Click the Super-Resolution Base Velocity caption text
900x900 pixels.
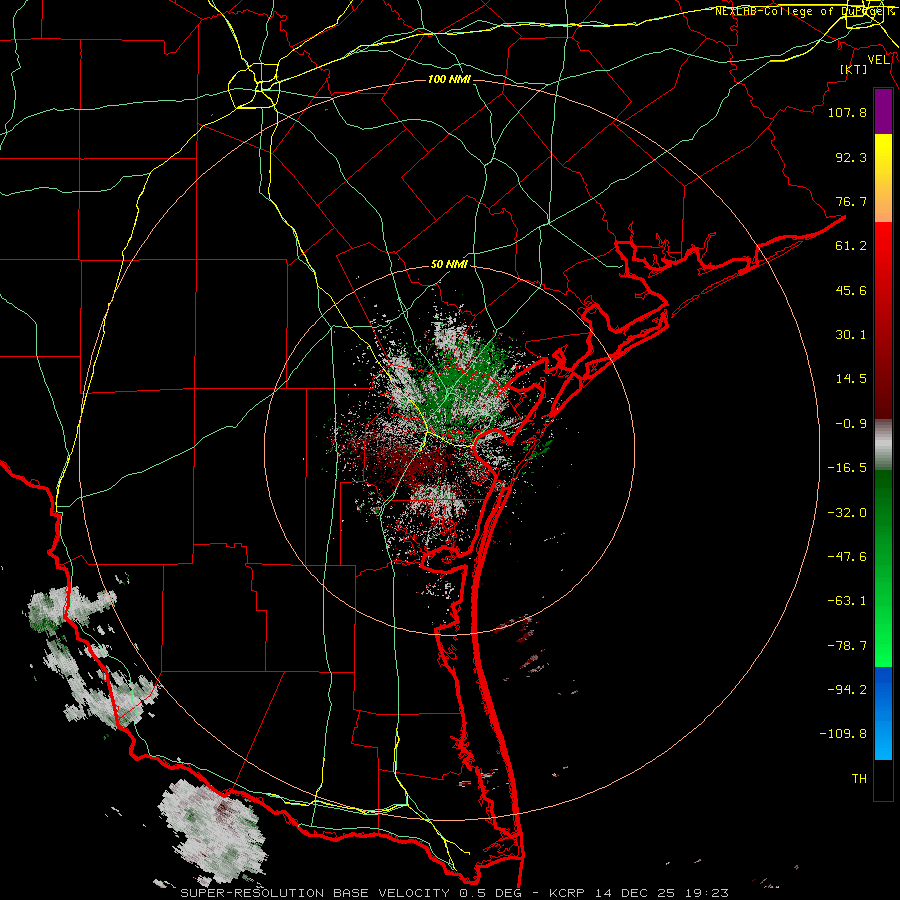pos(455,893)
